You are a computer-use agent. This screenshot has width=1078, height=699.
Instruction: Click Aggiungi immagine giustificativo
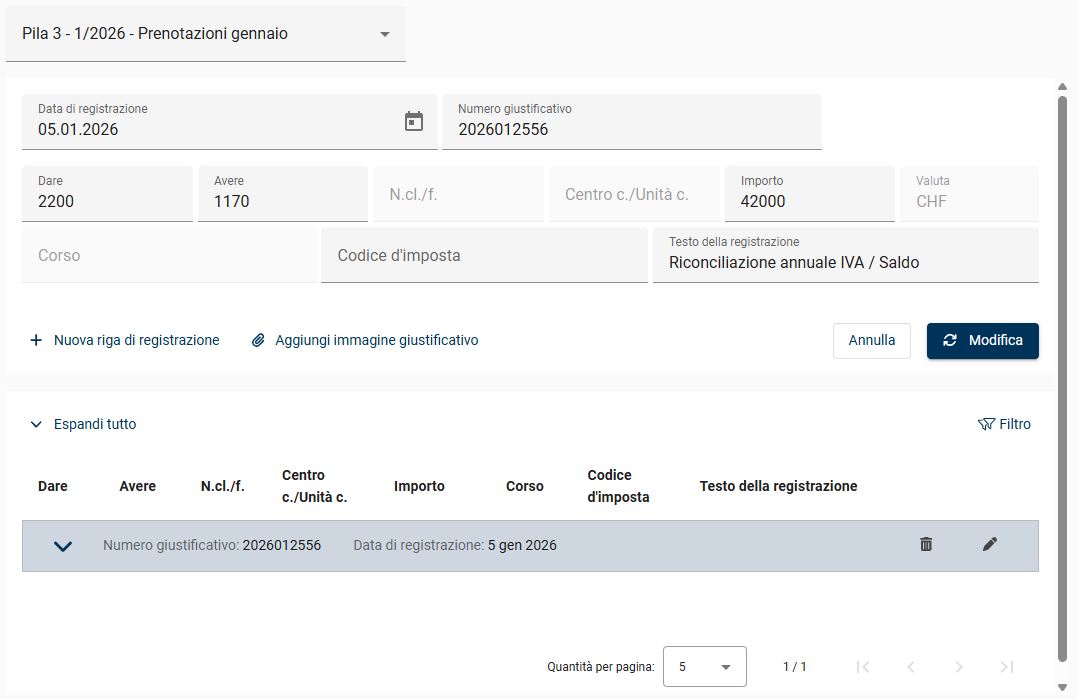click(365, 340)
